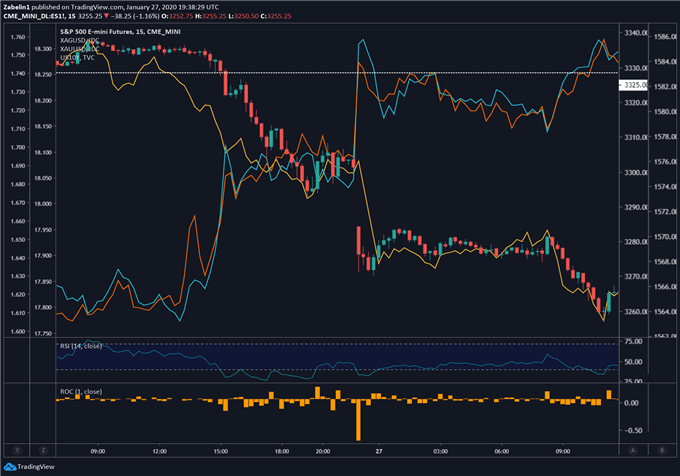Click the Z scale button beside Y
Image resolution: width=680 pixels, height=476 pixels.
click(43, 450)
